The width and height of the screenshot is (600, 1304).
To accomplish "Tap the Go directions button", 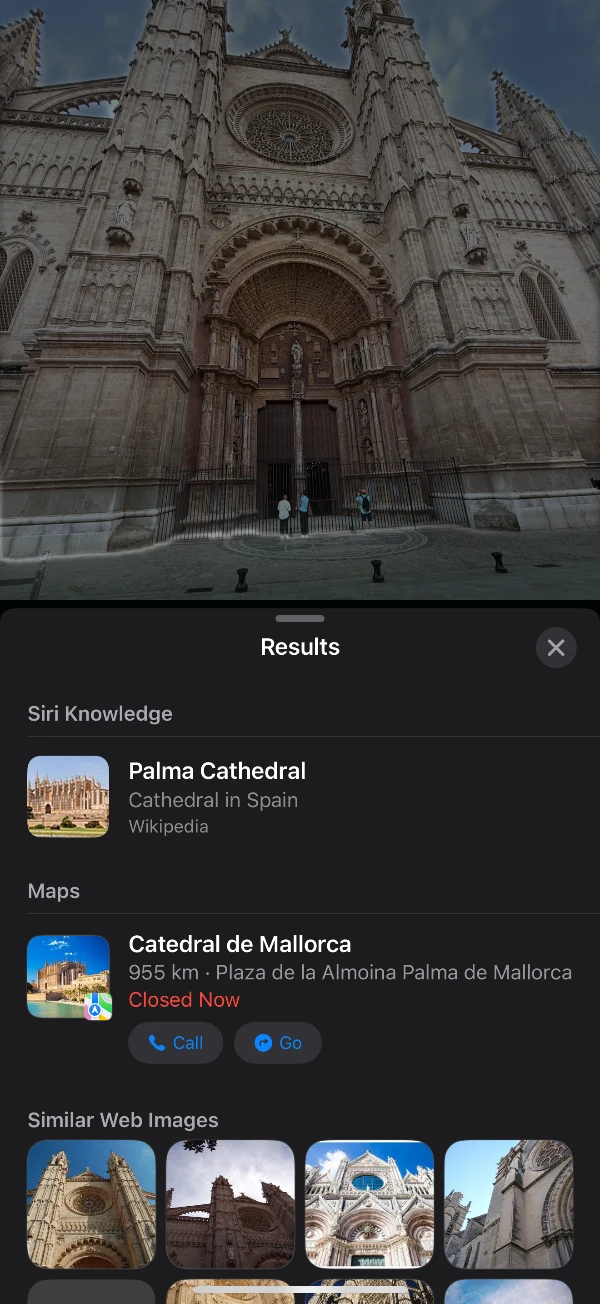I will [278, 1043].
